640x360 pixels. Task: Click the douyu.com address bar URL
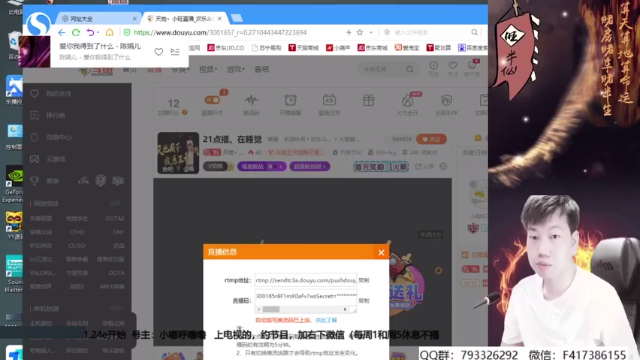coord(220,32)
